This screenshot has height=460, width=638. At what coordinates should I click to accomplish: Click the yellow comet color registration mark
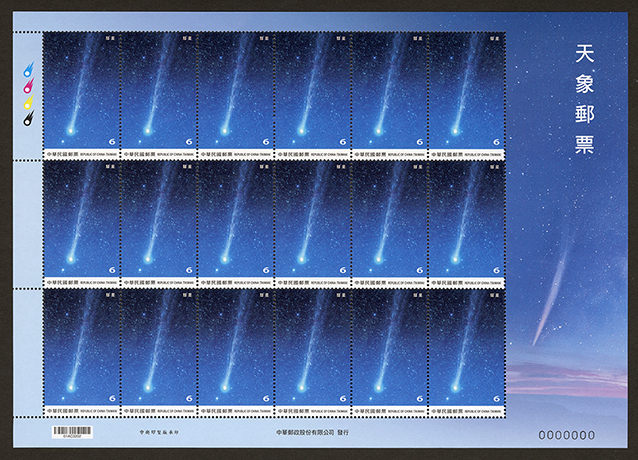pyautogui.click(x=28, y=102)
